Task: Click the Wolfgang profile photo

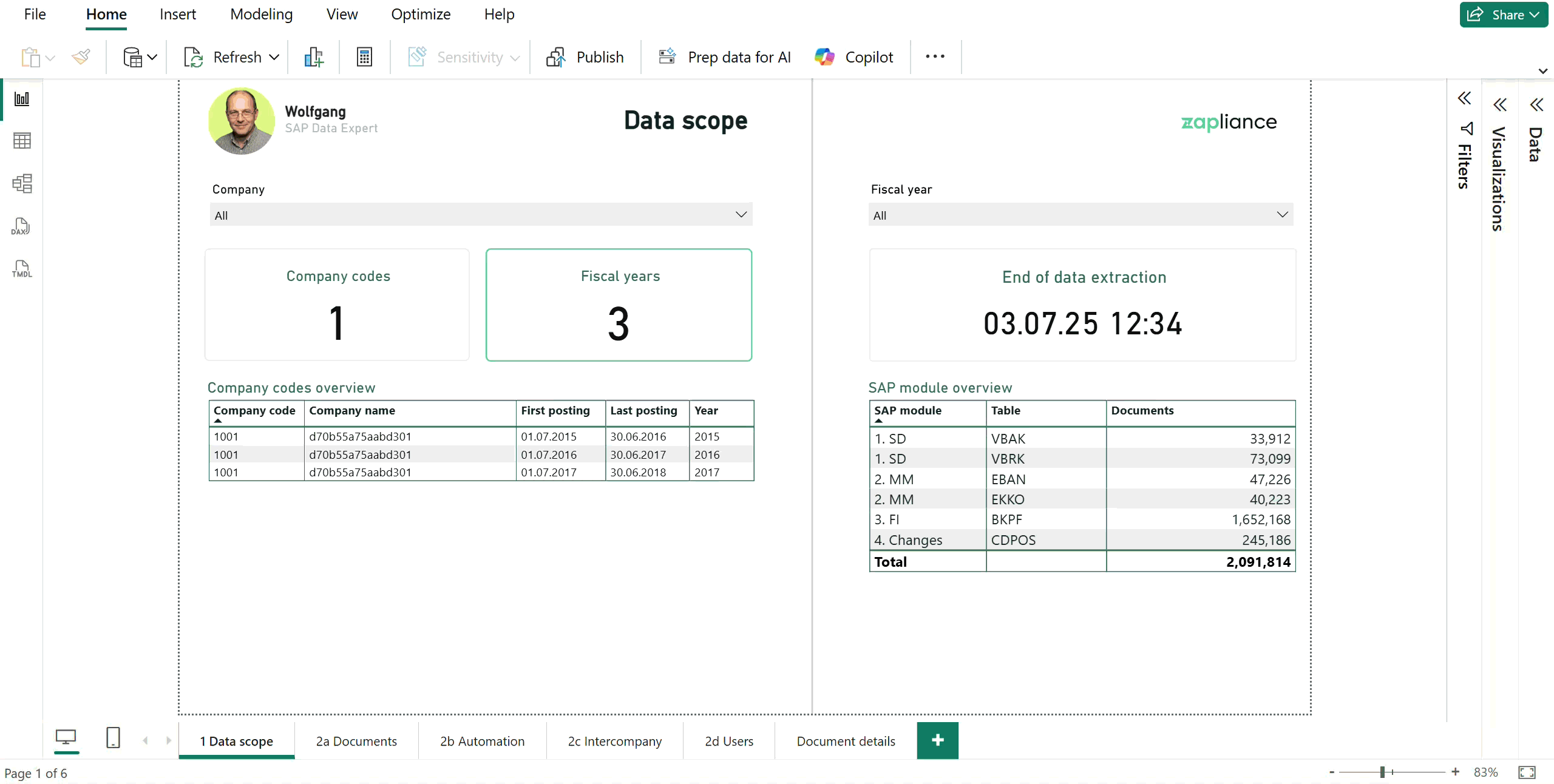Action: click(241, 121)
